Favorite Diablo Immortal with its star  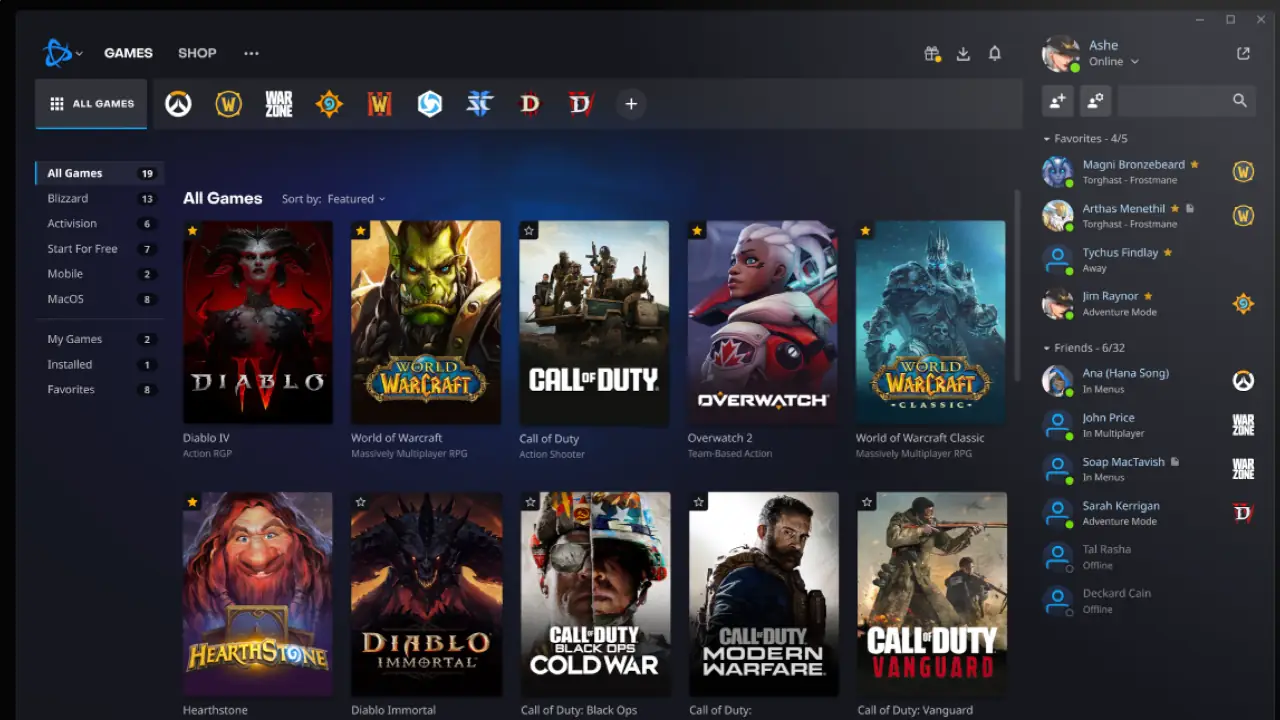tap(361, 502)
